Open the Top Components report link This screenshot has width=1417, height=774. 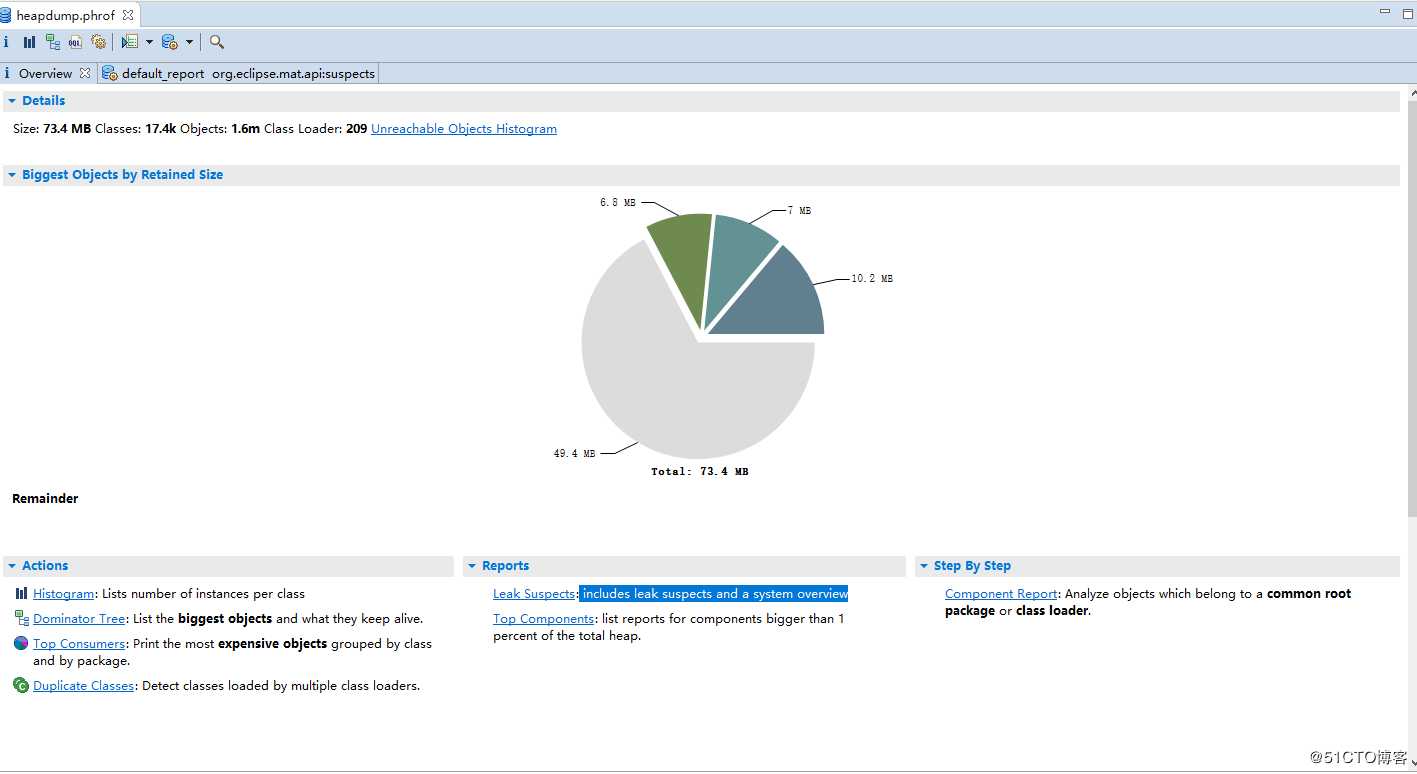point(543,619)
